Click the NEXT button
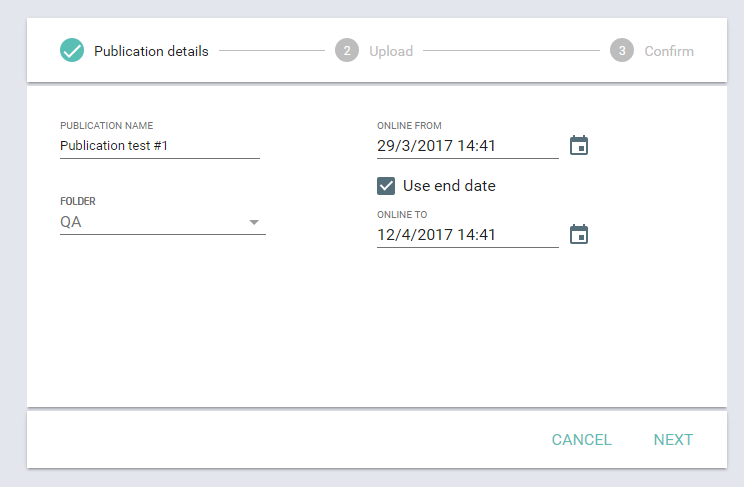 coord(673,440)
